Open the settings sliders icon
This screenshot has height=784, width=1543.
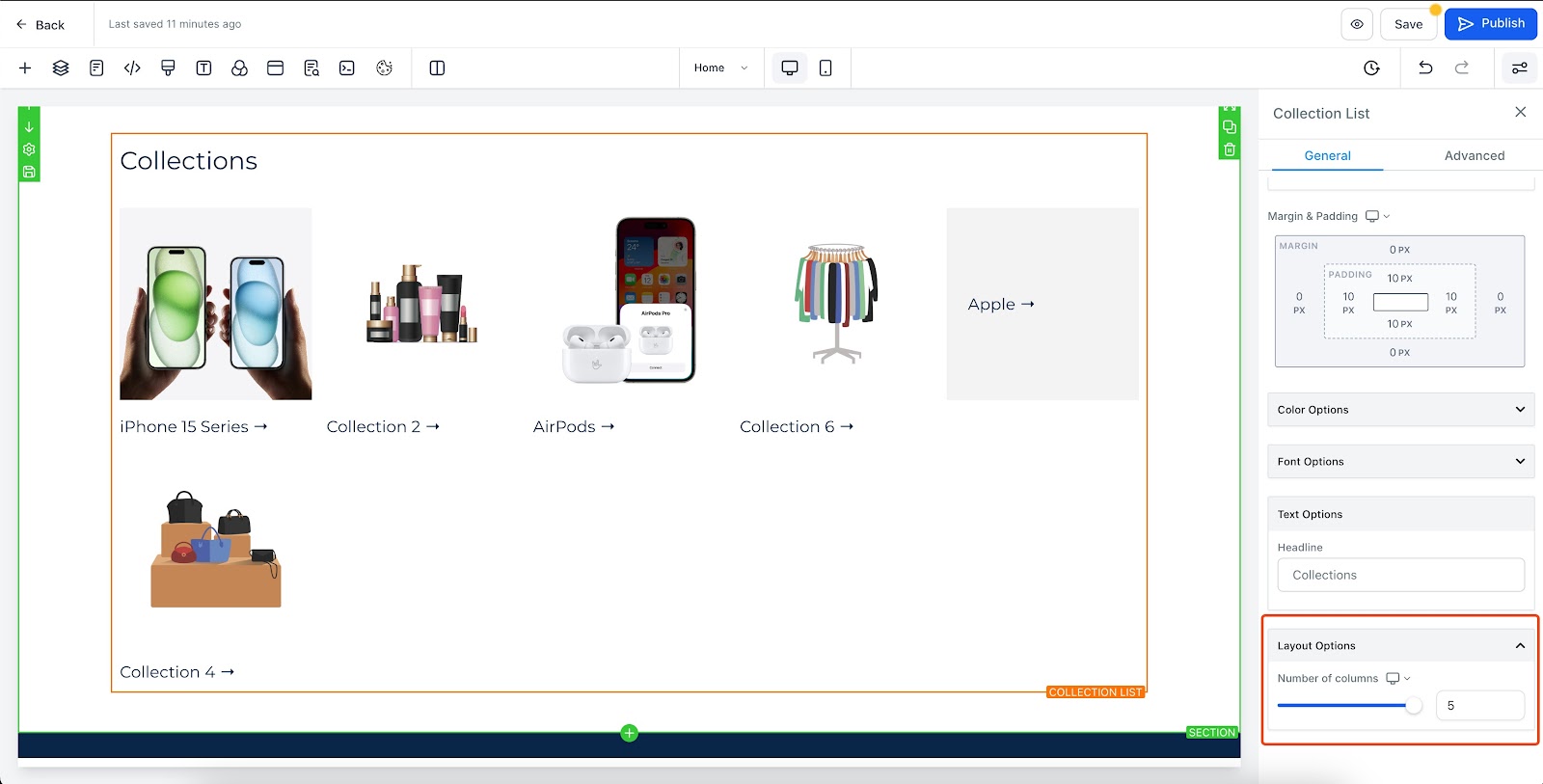1519,68
